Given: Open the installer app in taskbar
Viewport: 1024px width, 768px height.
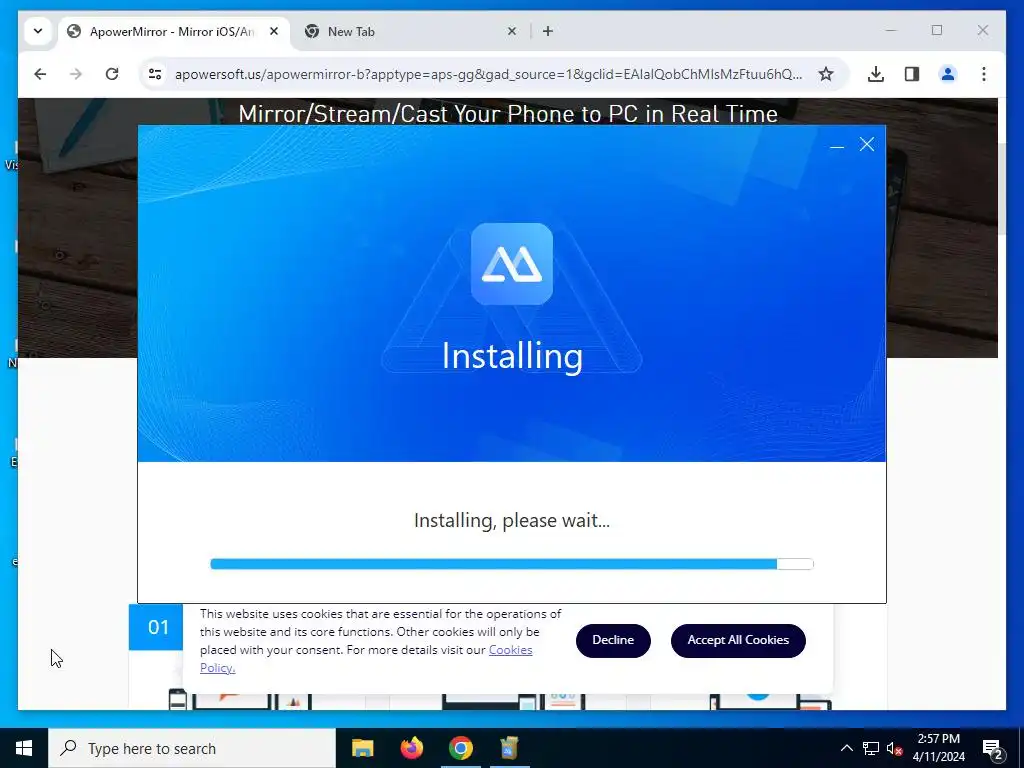Looking at the screenshot, I should [x=509, y=748].
